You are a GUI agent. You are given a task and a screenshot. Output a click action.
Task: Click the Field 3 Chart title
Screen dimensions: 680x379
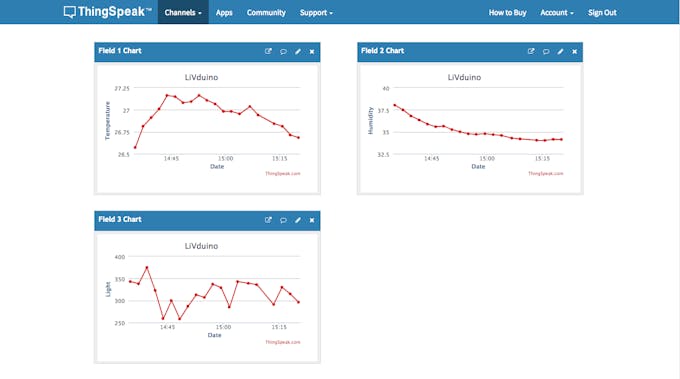click(x=120, y=219)
